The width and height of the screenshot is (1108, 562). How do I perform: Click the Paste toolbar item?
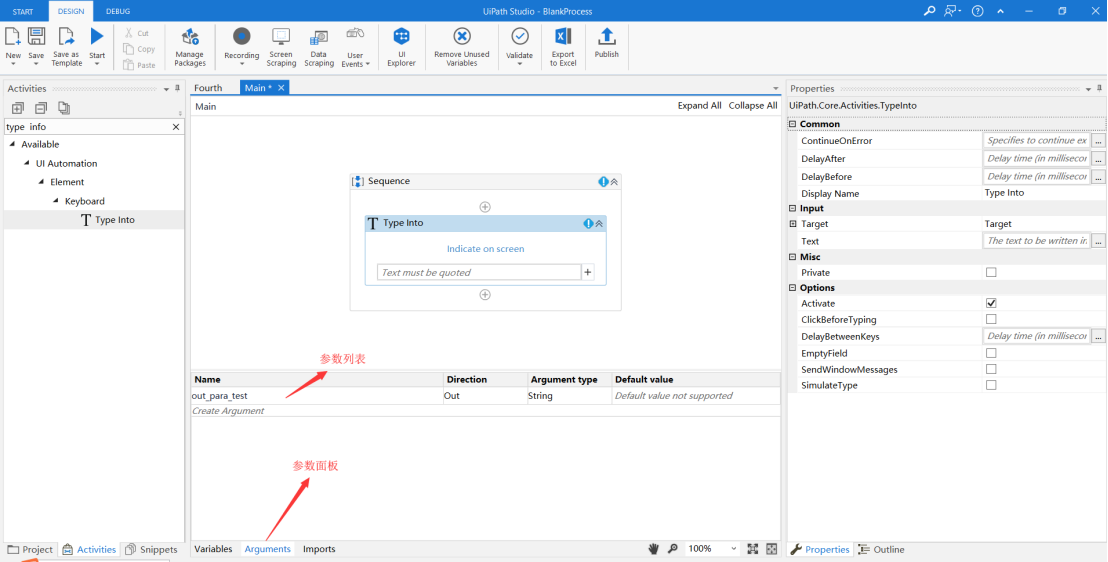click(x=138, y=65)
